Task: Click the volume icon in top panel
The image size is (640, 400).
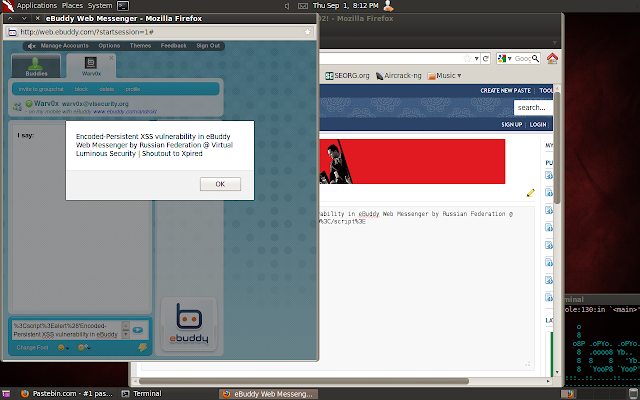Action: click(287, 6)
